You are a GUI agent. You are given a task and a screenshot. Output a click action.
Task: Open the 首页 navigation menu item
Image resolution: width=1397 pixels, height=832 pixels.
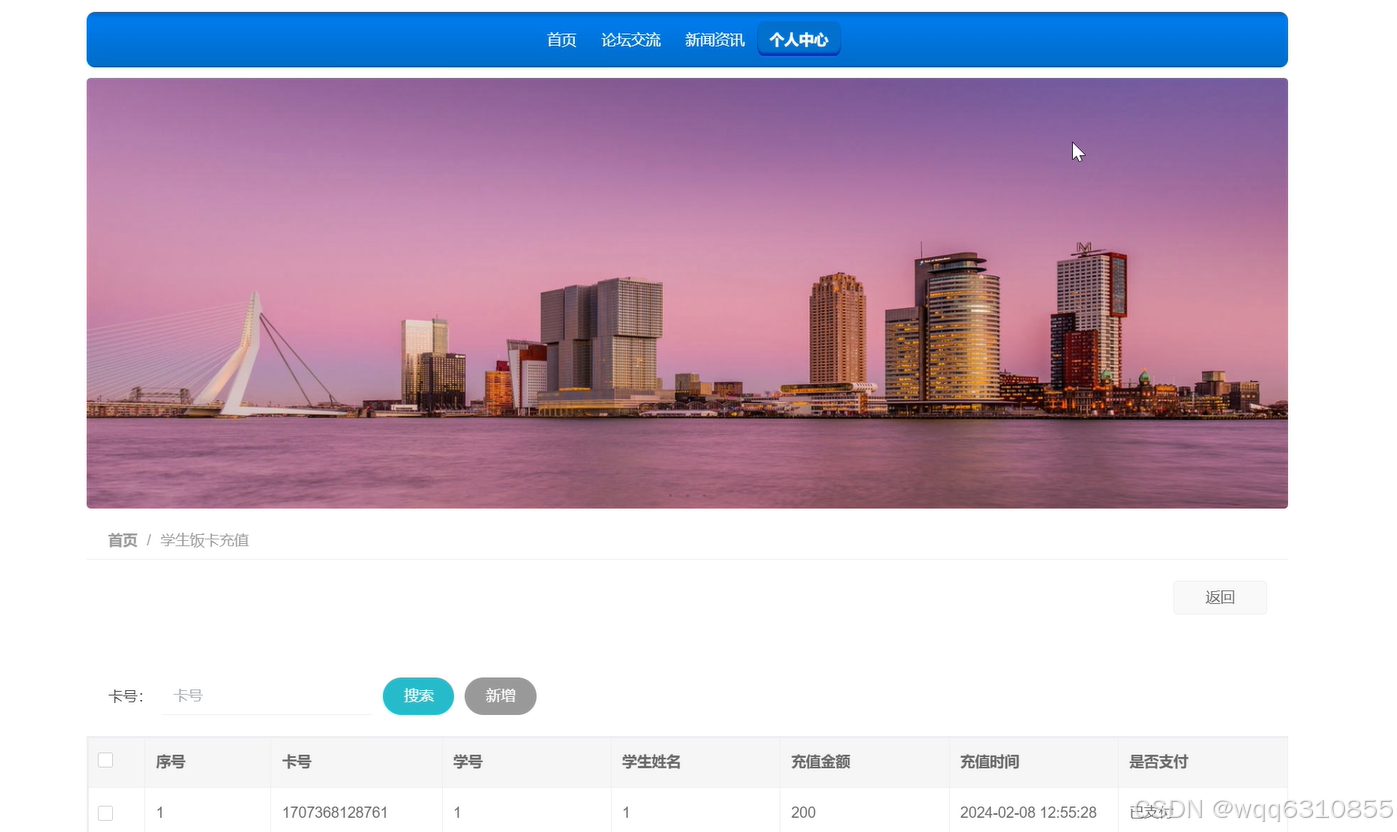(x=561, y=39)
